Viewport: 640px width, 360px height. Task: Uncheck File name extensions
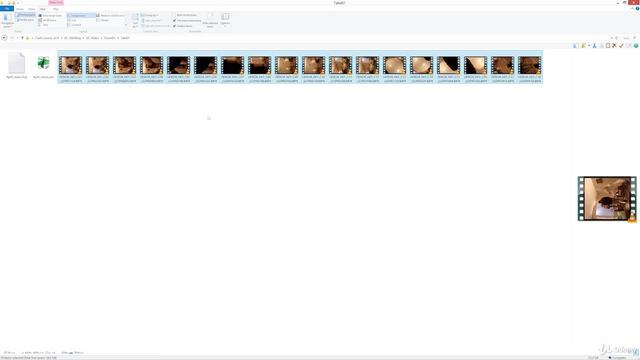[187, 20]
